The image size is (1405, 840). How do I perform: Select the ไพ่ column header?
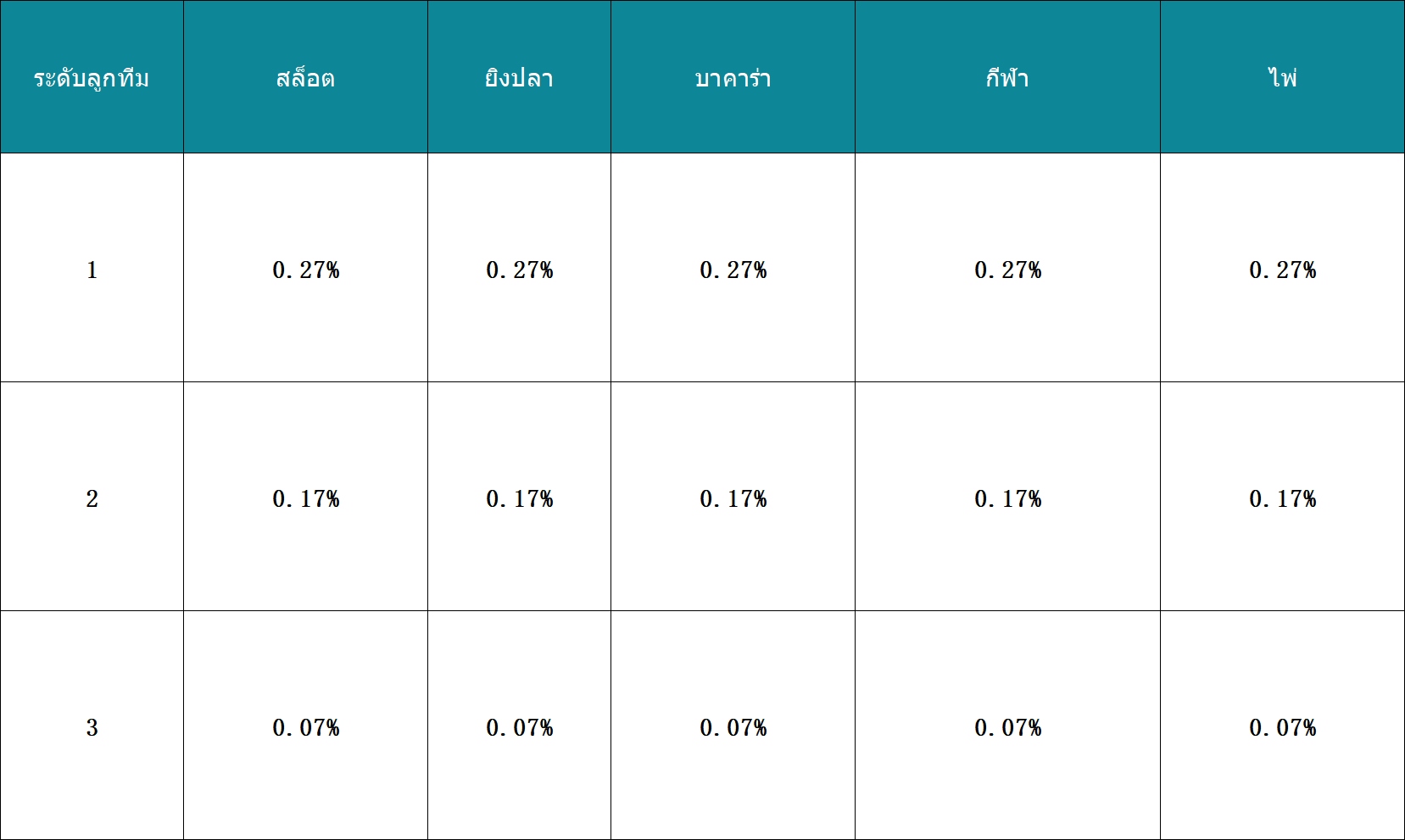(1282, 77)
